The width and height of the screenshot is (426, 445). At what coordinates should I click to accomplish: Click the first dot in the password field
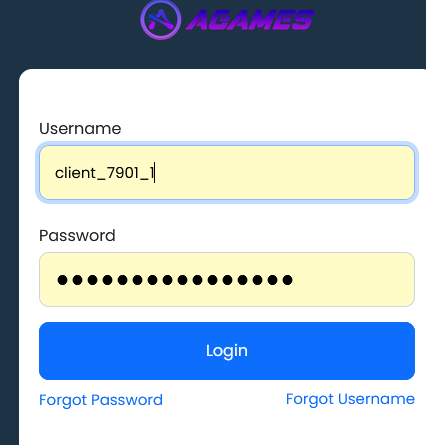[62, 280]
